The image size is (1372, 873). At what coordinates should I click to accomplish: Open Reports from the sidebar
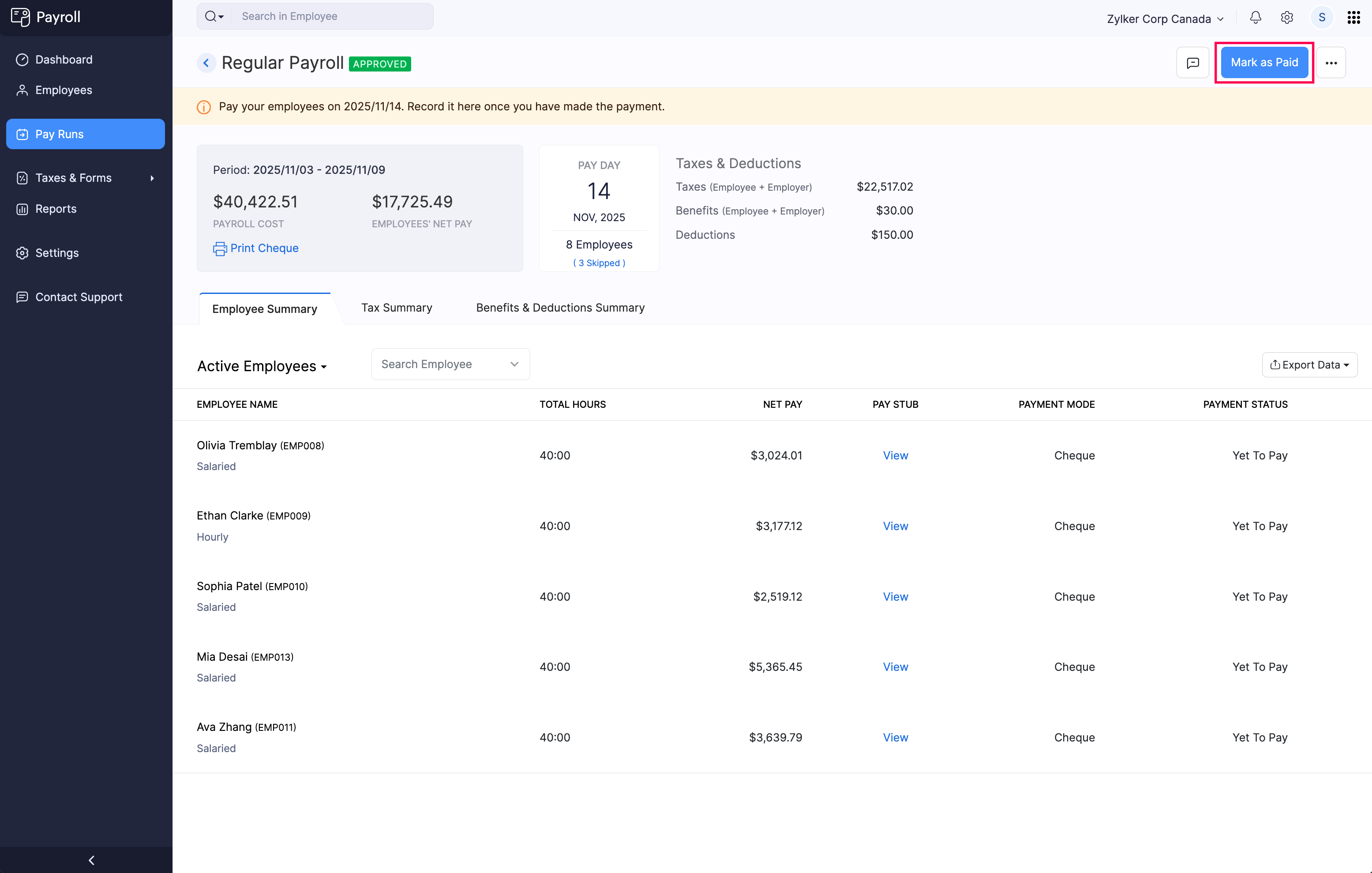(x=55, y=209)
